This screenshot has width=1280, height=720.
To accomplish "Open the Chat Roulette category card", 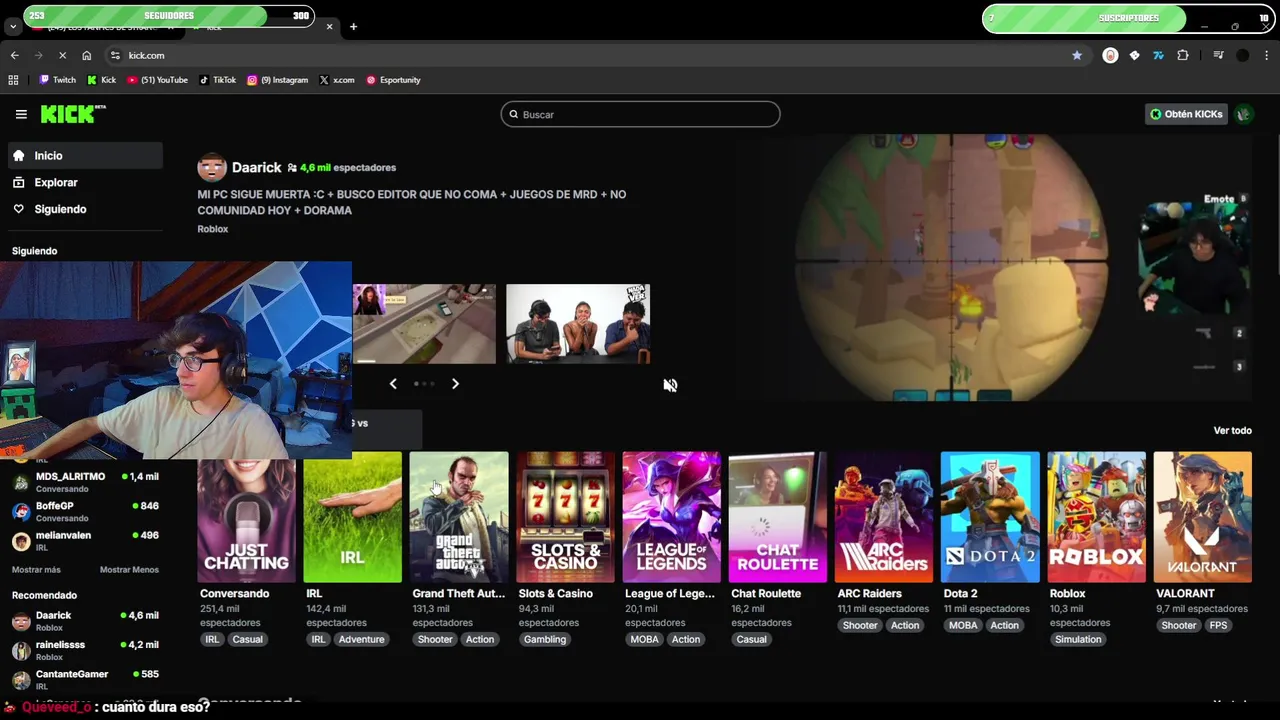I will coord(778,517).
